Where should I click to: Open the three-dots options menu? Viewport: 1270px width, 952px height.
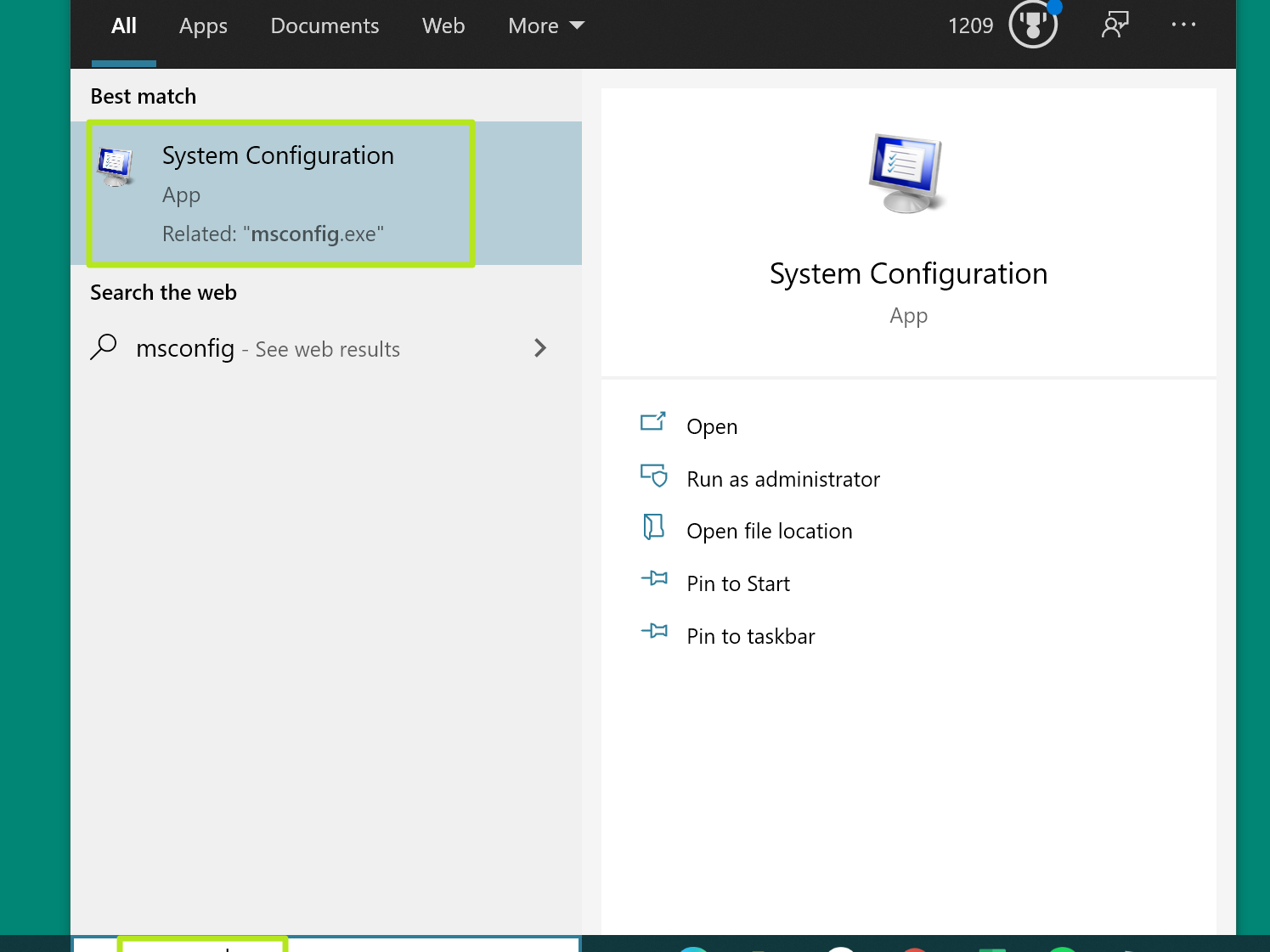click(1183, 25)
